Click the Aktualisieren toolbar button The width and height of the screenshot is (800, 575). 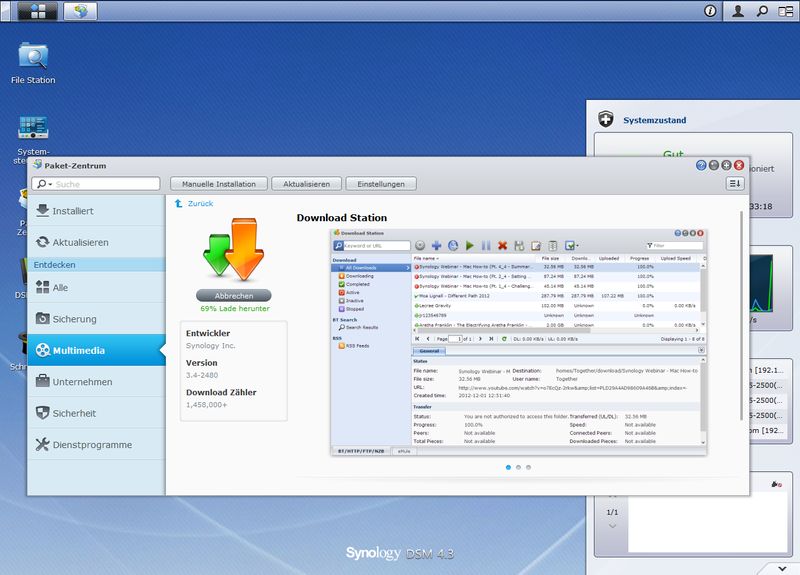point(307,184)
